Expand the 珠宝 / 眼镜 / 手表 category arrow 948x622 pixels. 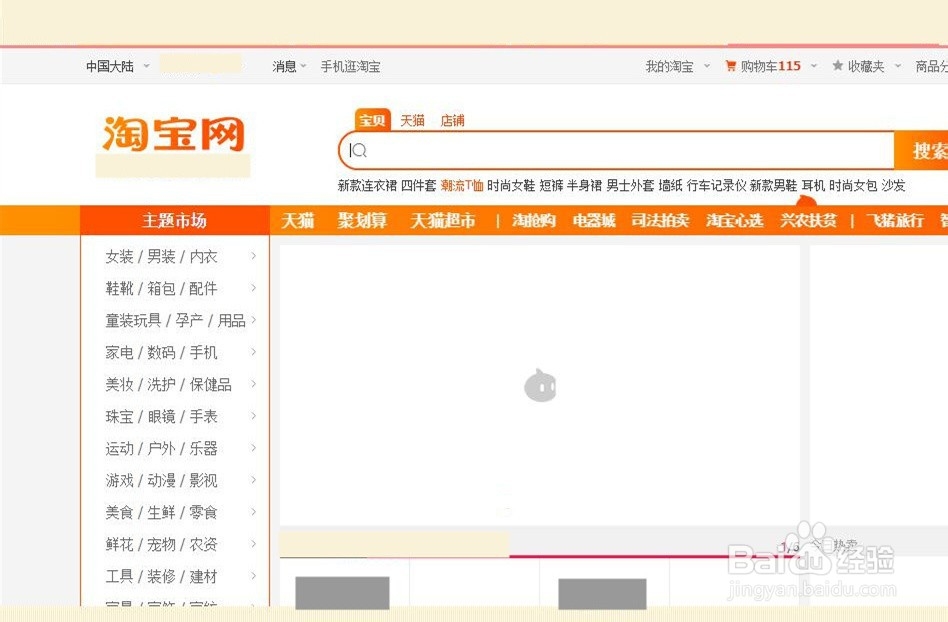pos(253,416)
